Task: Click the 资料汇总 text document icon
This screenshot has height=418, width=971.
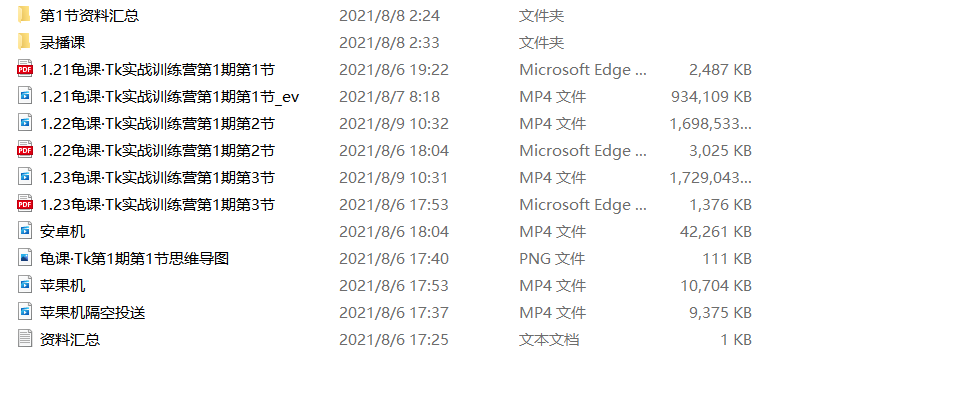Action: click(x=25, y=339)
